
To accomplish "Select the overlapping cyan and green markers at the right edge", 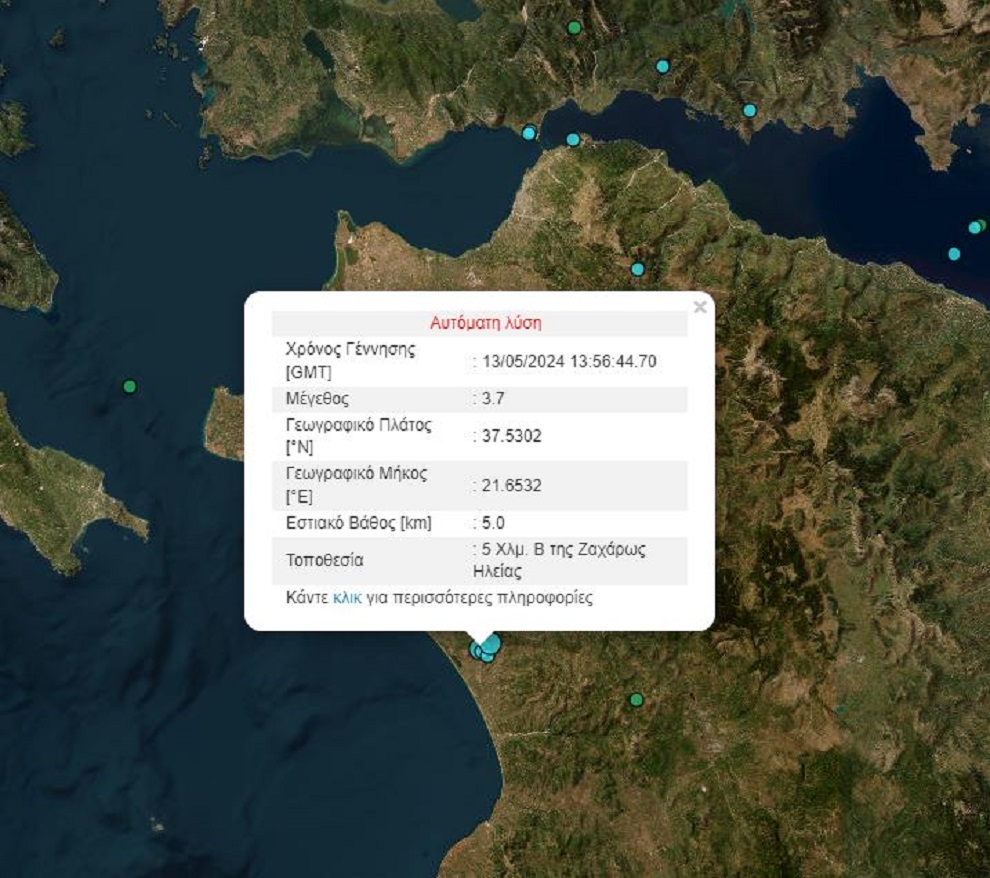I will (976, 227).
